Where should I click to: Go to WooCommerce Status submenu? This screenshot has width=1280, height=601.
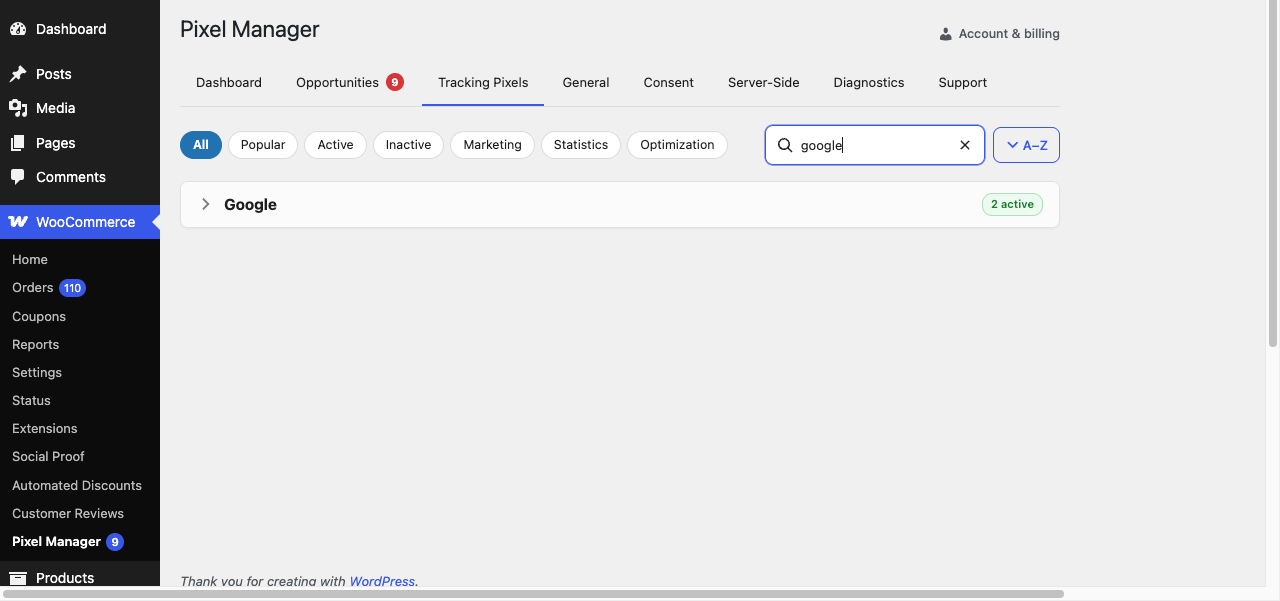31,401
